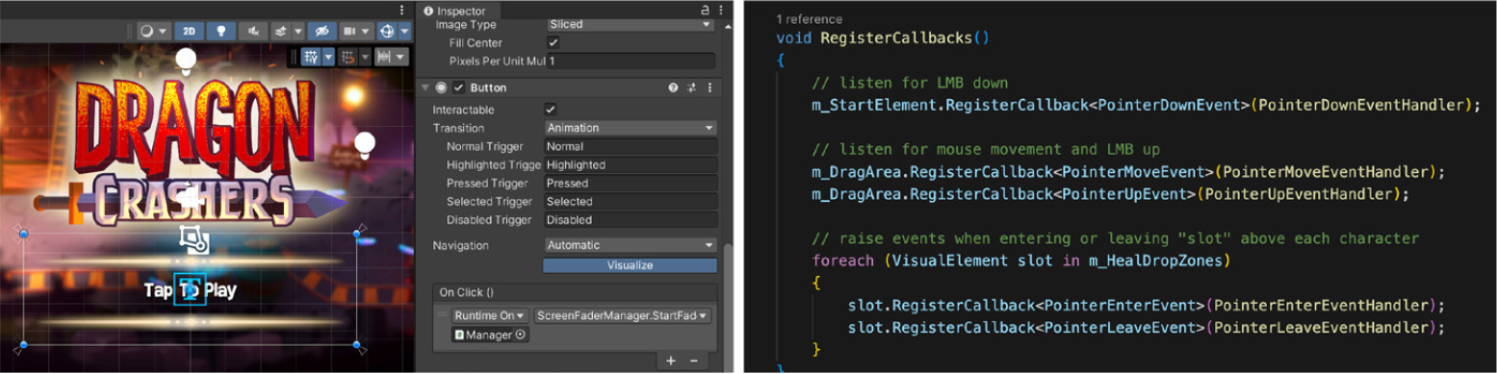Remove On Click event with minus

(x=694, y=360)
